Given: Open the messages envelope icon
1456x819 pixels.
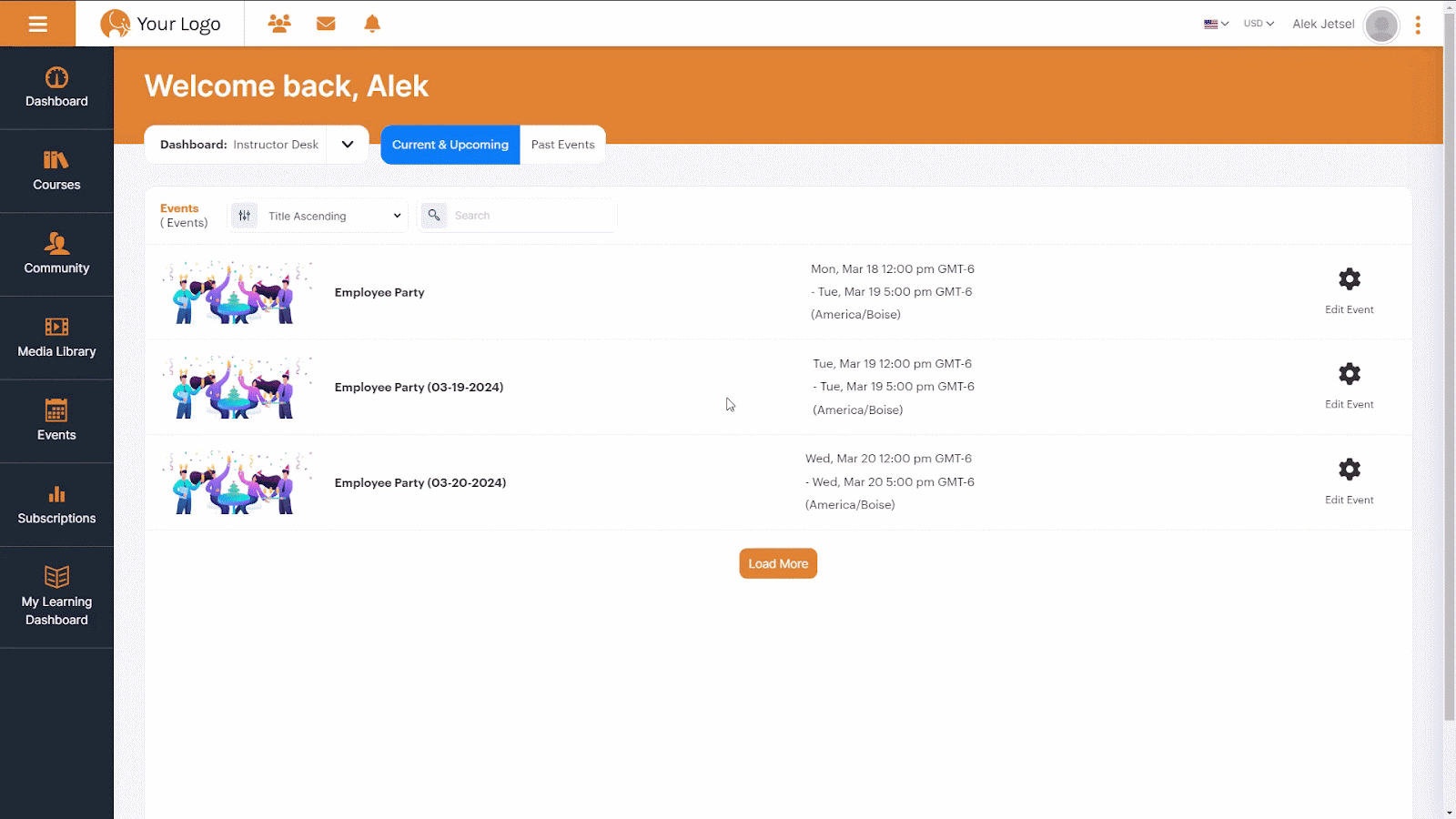Looking at the screenshot, I should (x=326, y=24).
